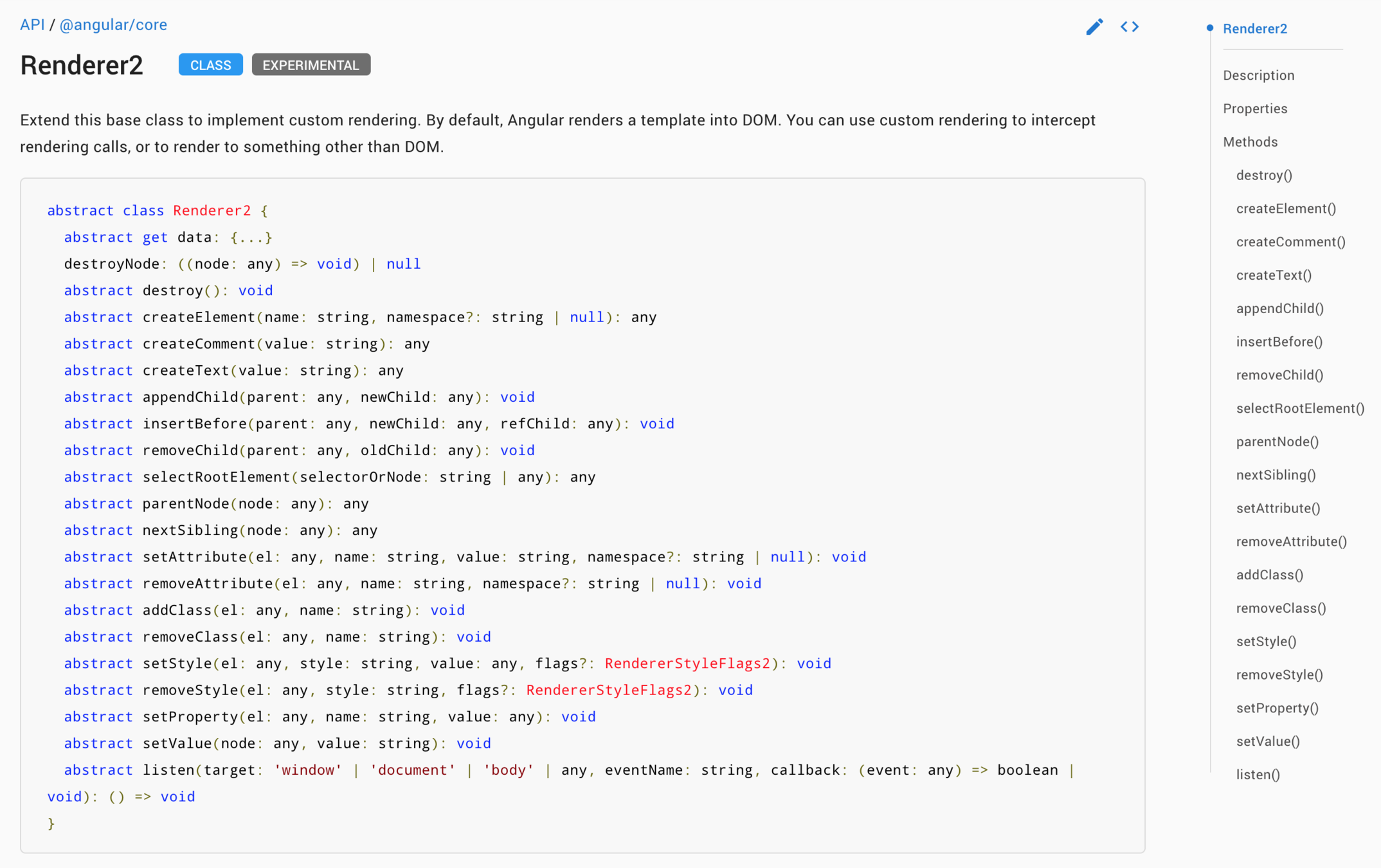Click the pencil edit icon
The image size is (1381, 868).
click(x=1094, y=26)
